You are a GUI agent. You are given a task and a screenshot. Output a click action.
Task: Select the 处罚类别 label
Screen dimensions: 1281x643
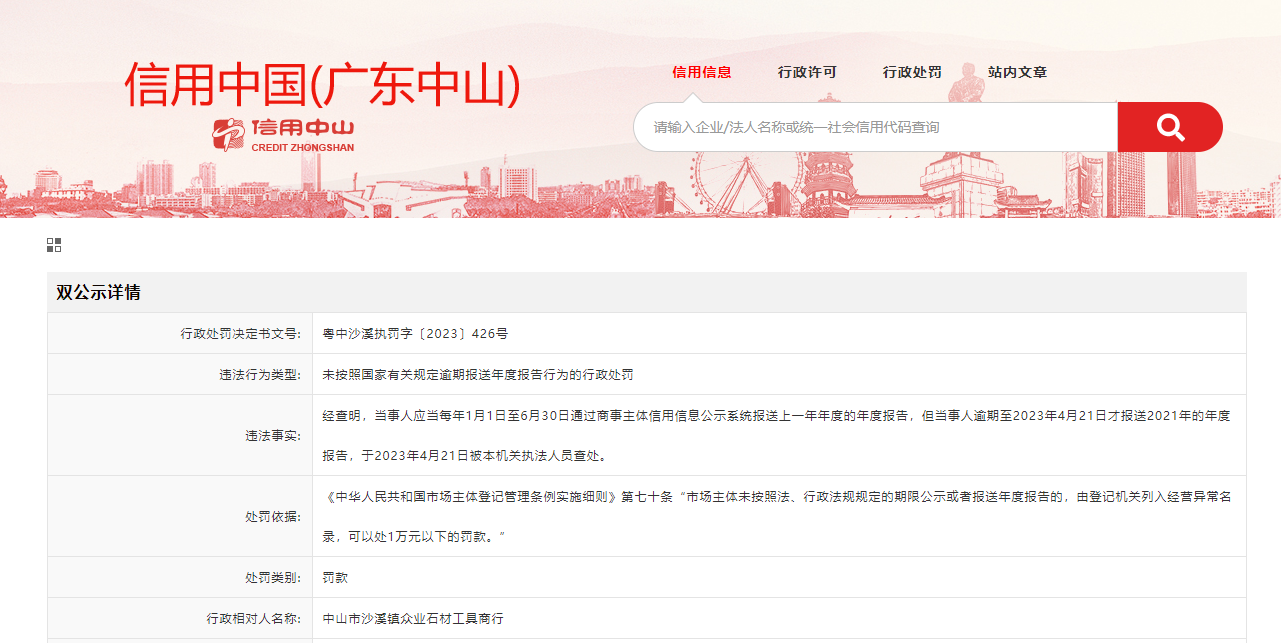click(x=273, y=578)
